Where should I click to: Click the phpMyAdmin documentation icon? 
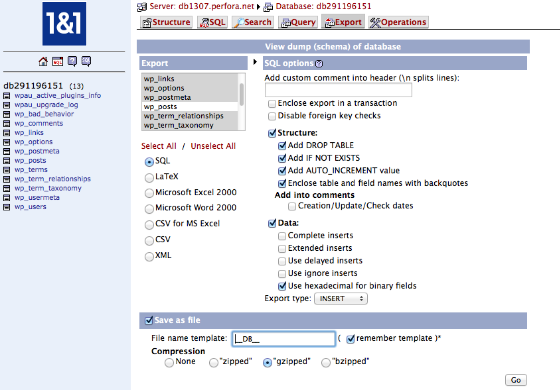pyautogui.click(x=72, y=61)
